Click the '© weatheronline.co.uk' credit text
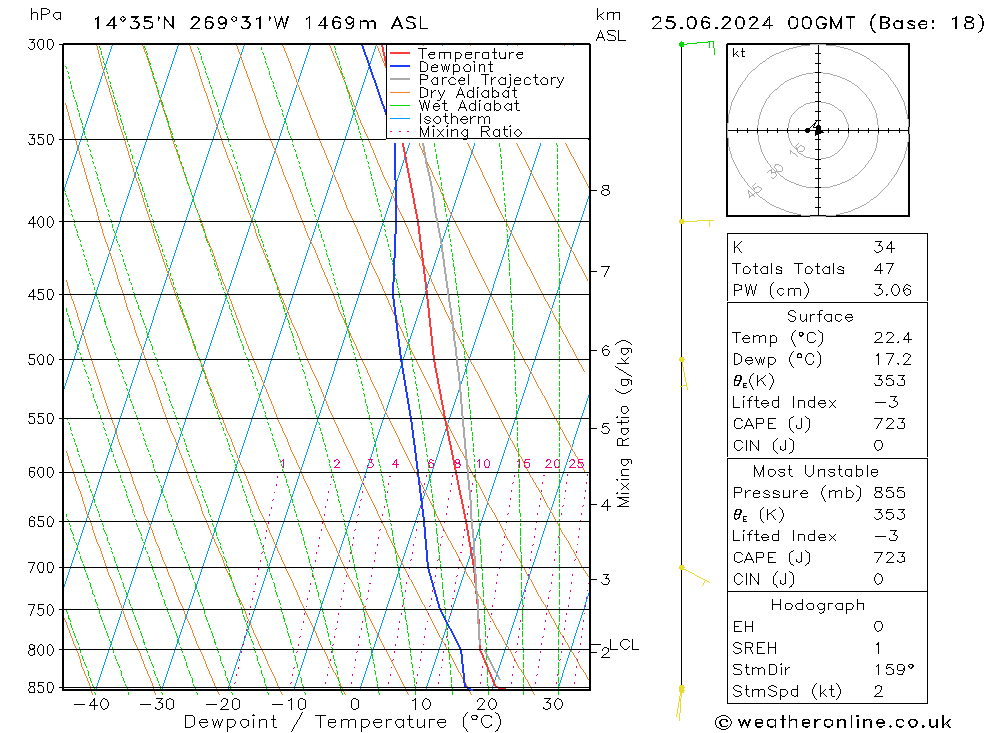The image size is (1000, 733). point(834,723)
